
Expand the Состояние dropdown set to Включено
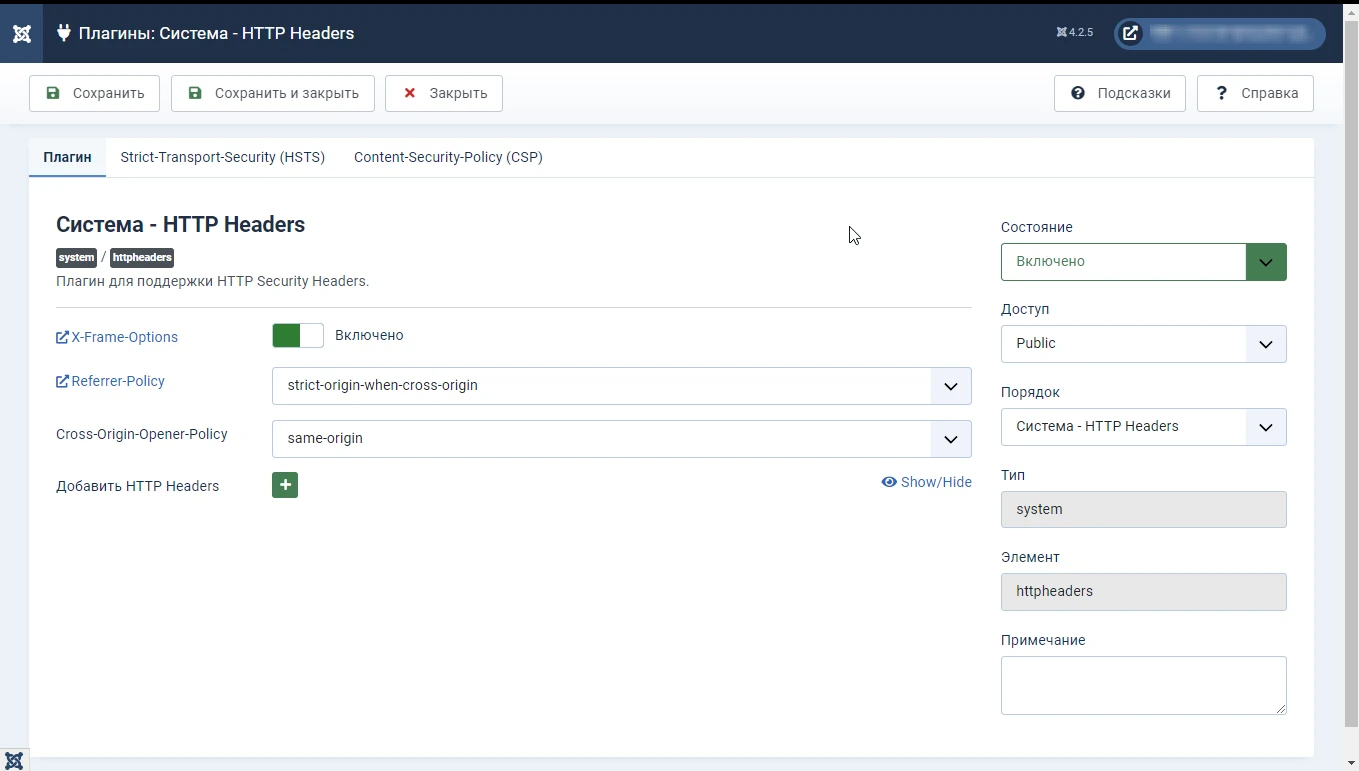[x=1143, y=262]
